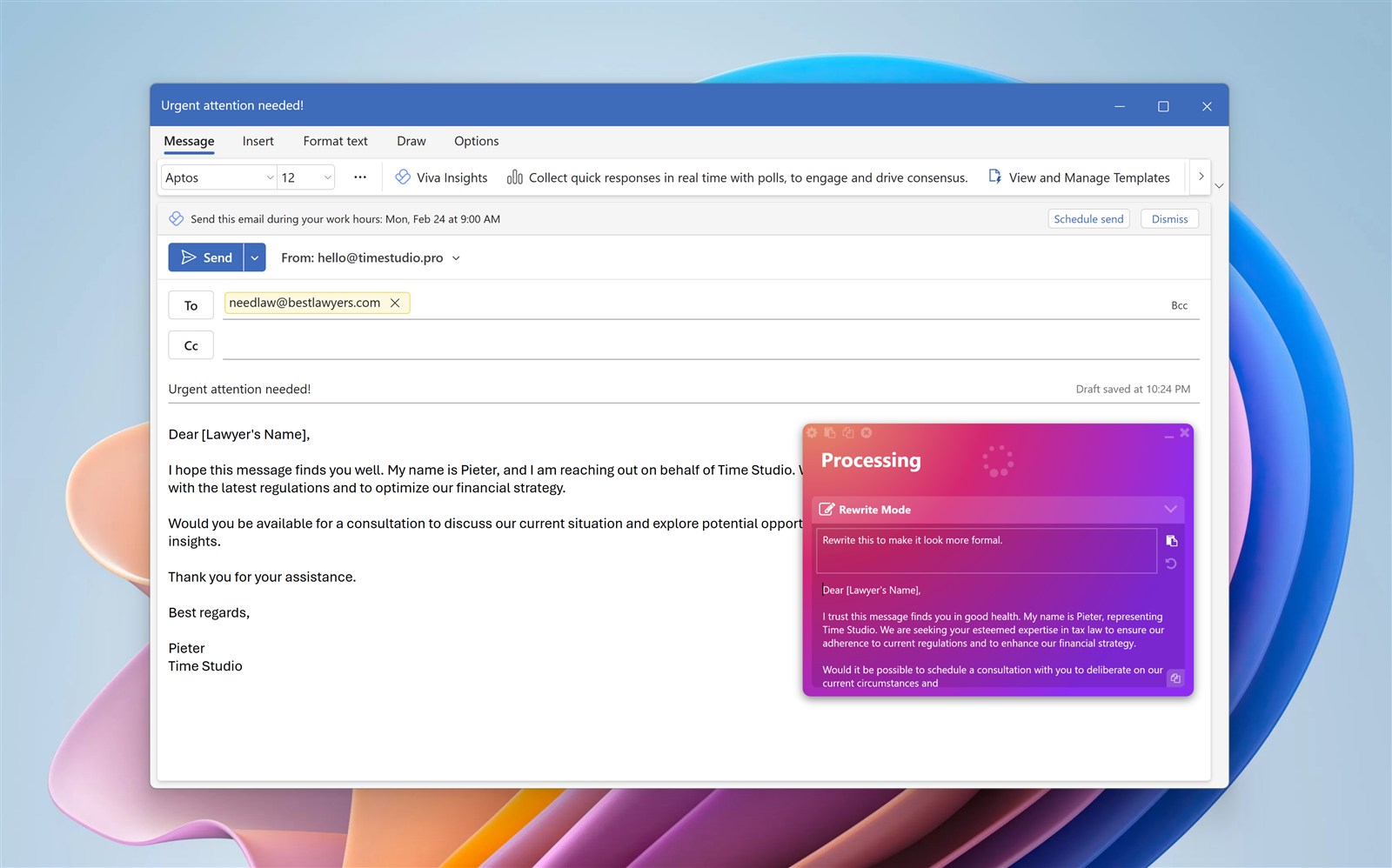The height and width of the screenshot is (868, 1392).
Task: Expand the Send button split arrow
Action: (255, 257)
